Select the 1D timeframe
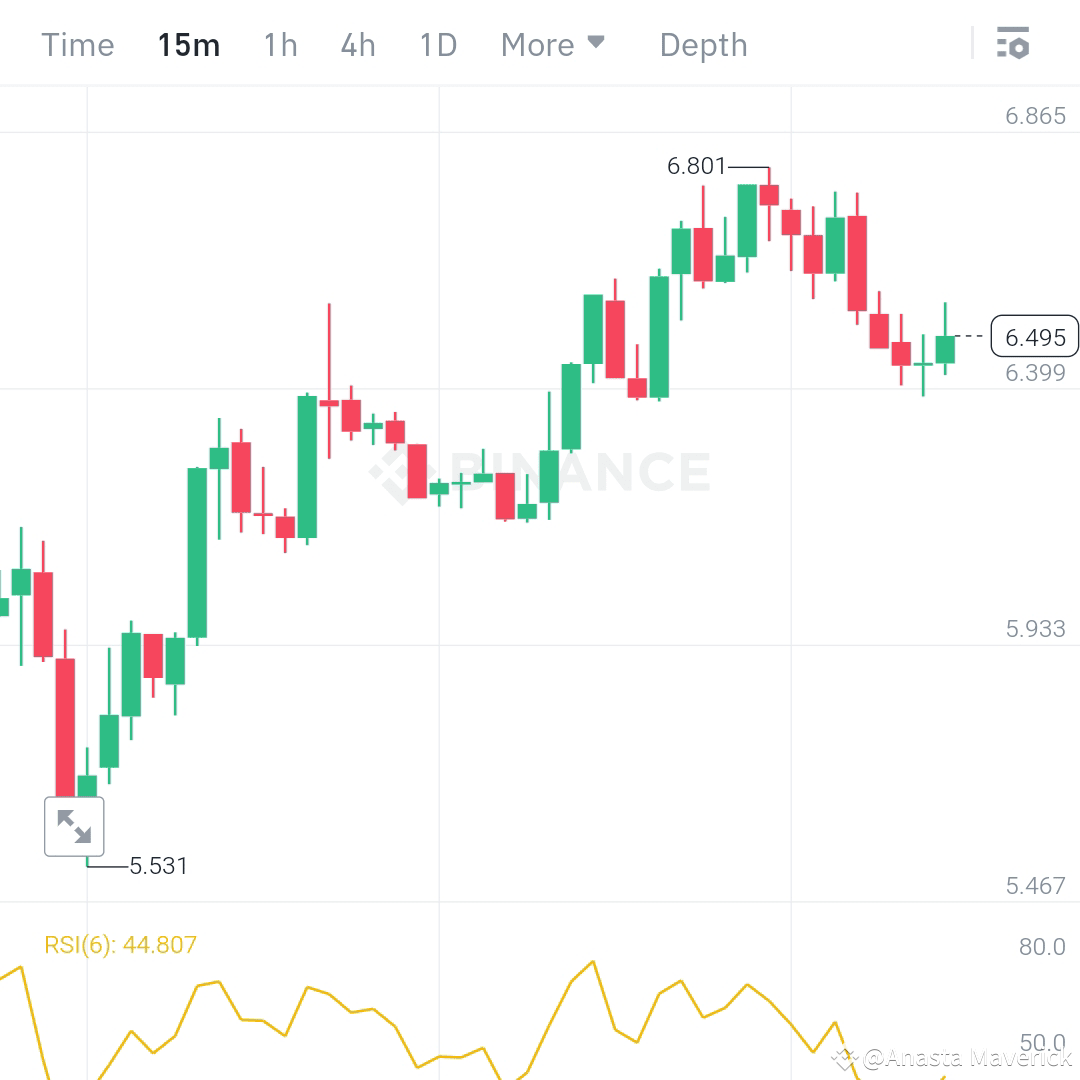This screenshot has height=1080, width=1080. 437,44
